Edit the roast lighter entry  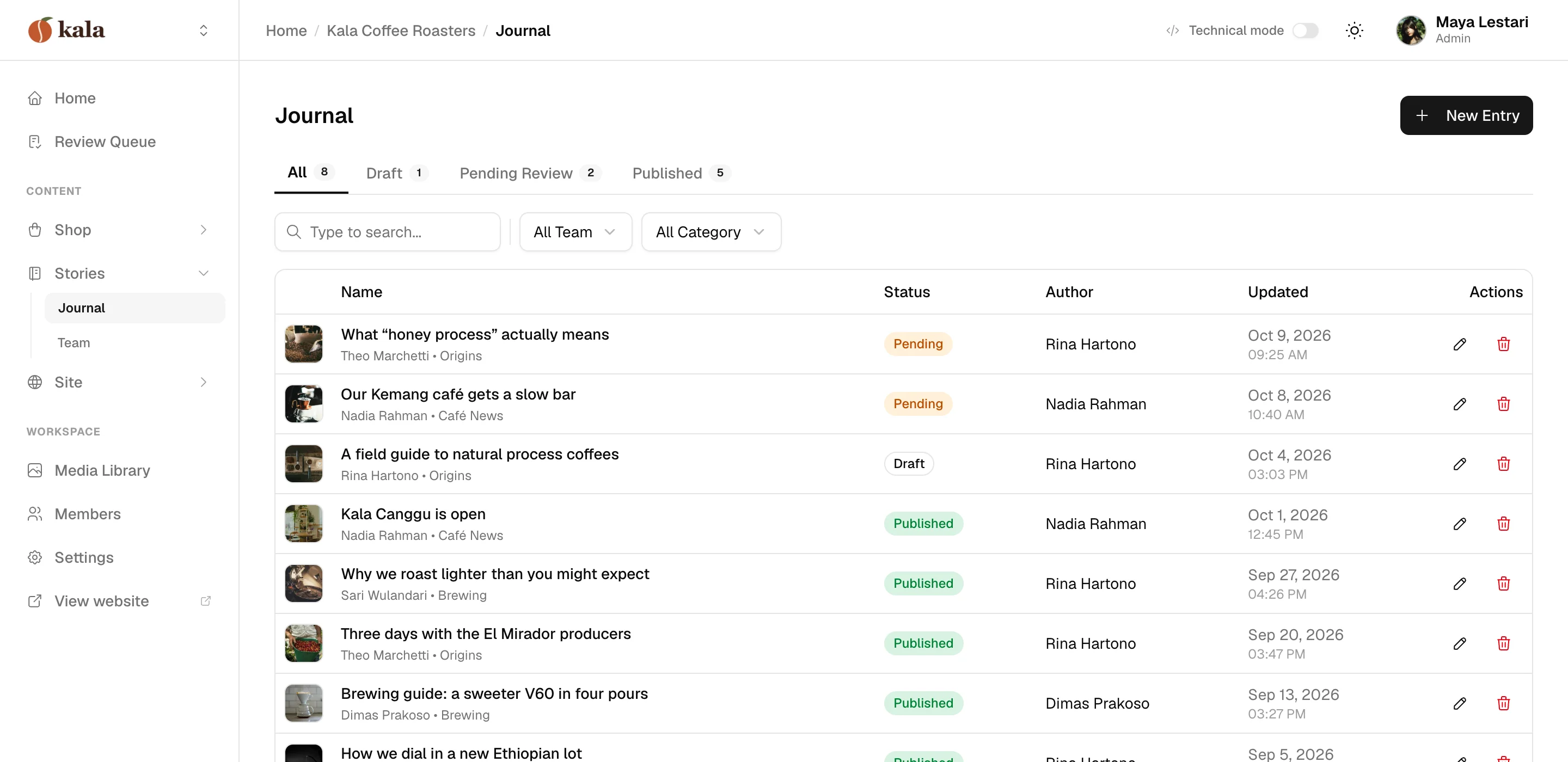tap(1459, 583)
